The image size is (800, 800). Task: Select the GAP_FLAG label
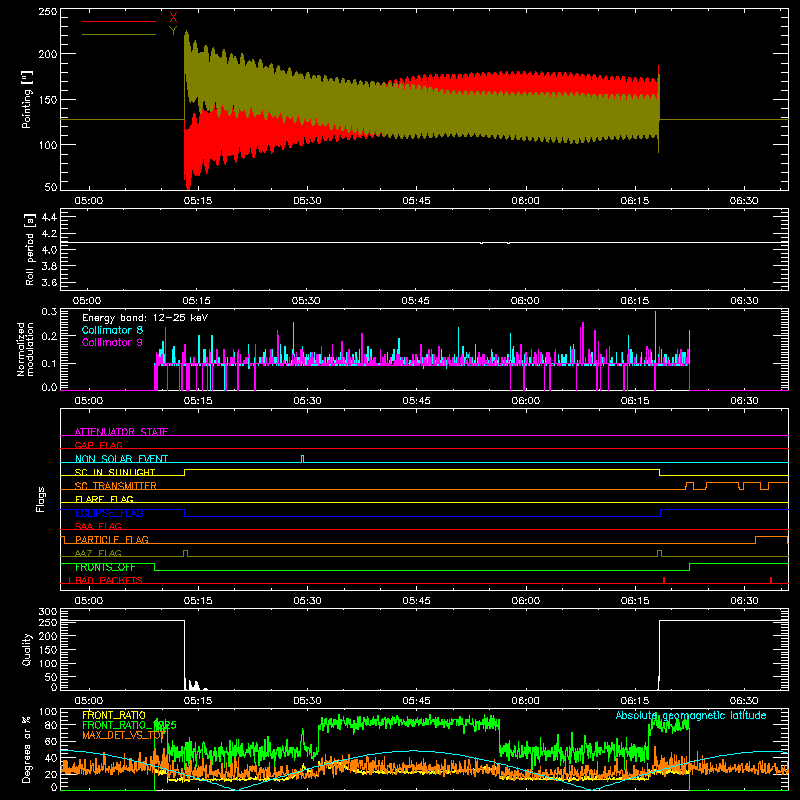coord(98,445)
